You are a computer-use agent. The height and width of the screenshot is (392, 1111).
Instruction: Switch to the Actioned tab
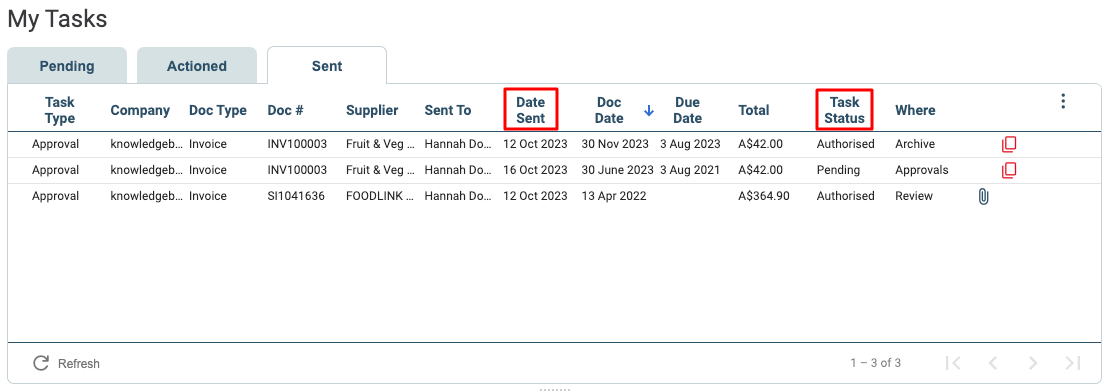click(197, 66)
